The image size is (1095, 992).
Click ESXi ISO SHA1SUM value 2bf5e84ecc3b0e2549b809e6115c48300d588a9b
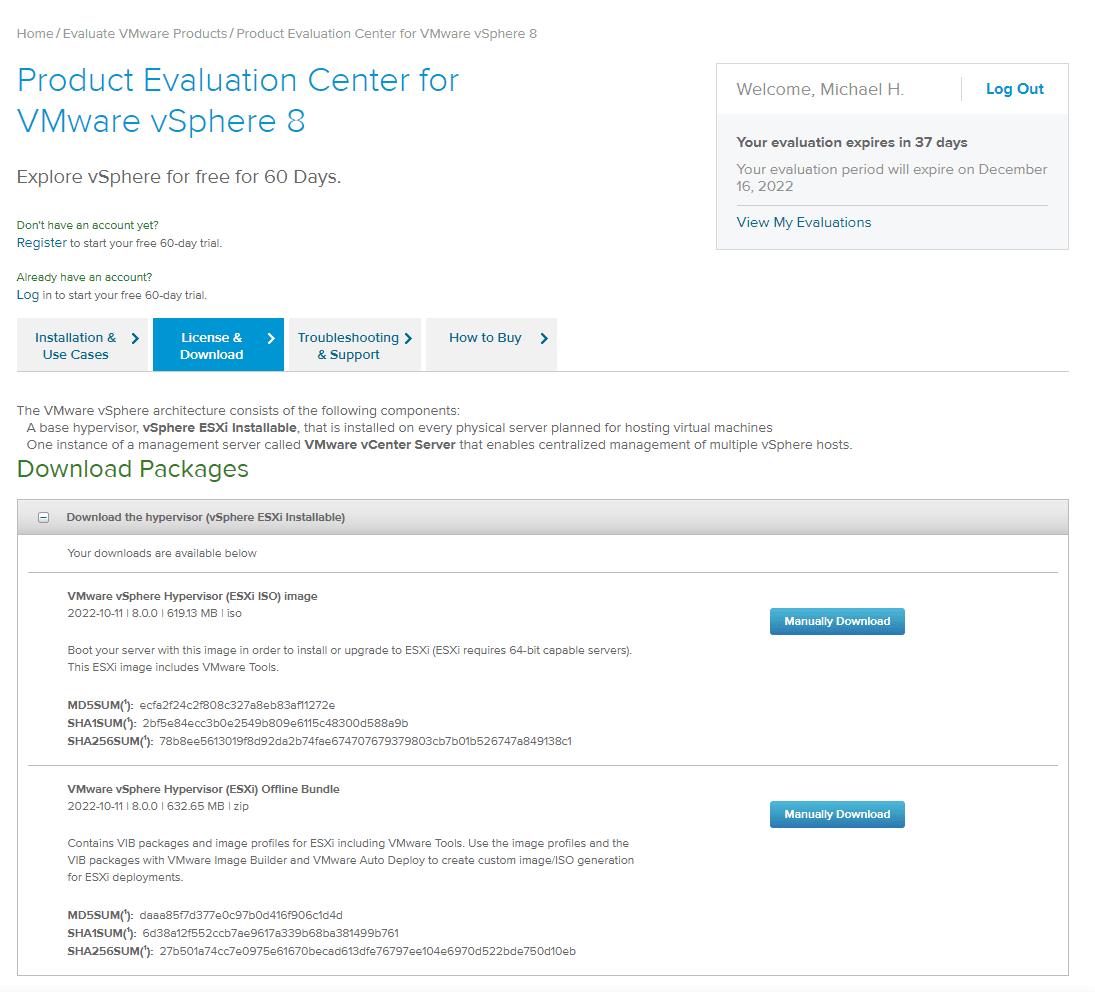275,723
